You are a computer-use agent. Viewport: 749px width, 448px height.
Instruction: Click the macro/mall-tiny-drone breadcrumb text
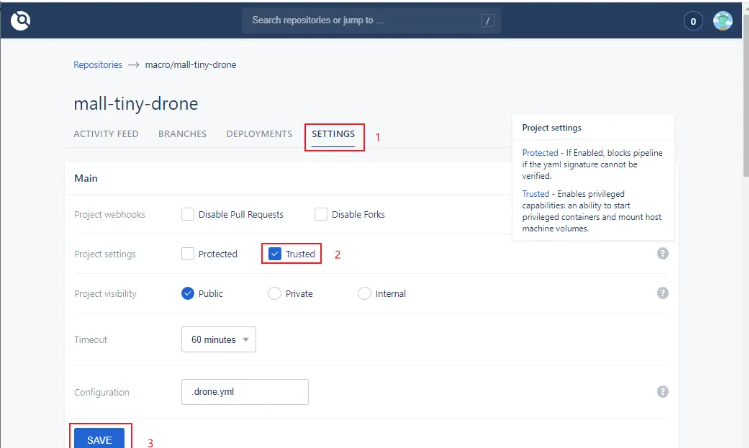[191, 65]
